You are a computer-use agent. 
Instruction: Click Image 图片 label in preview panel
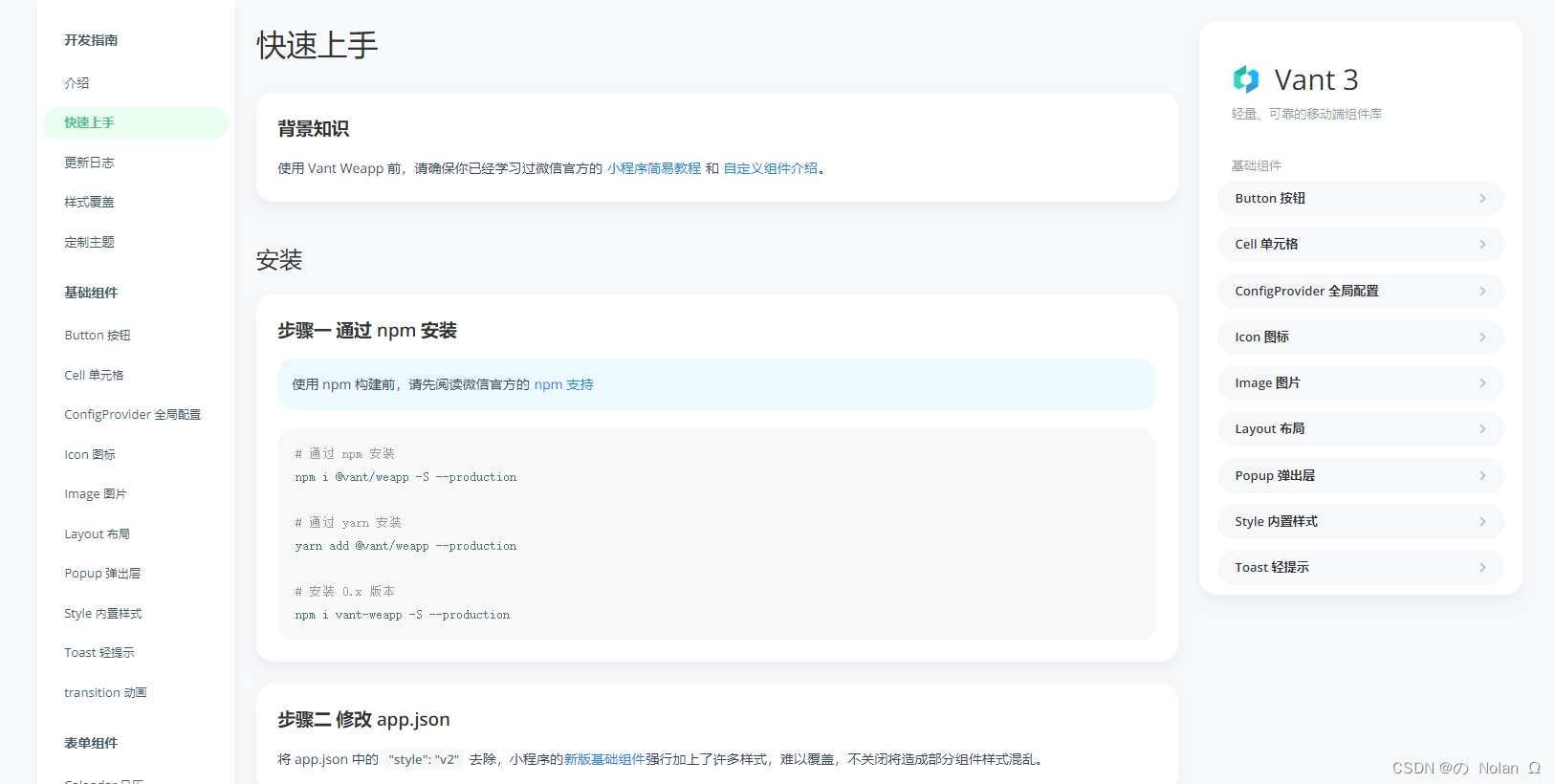pos(1267,383)
